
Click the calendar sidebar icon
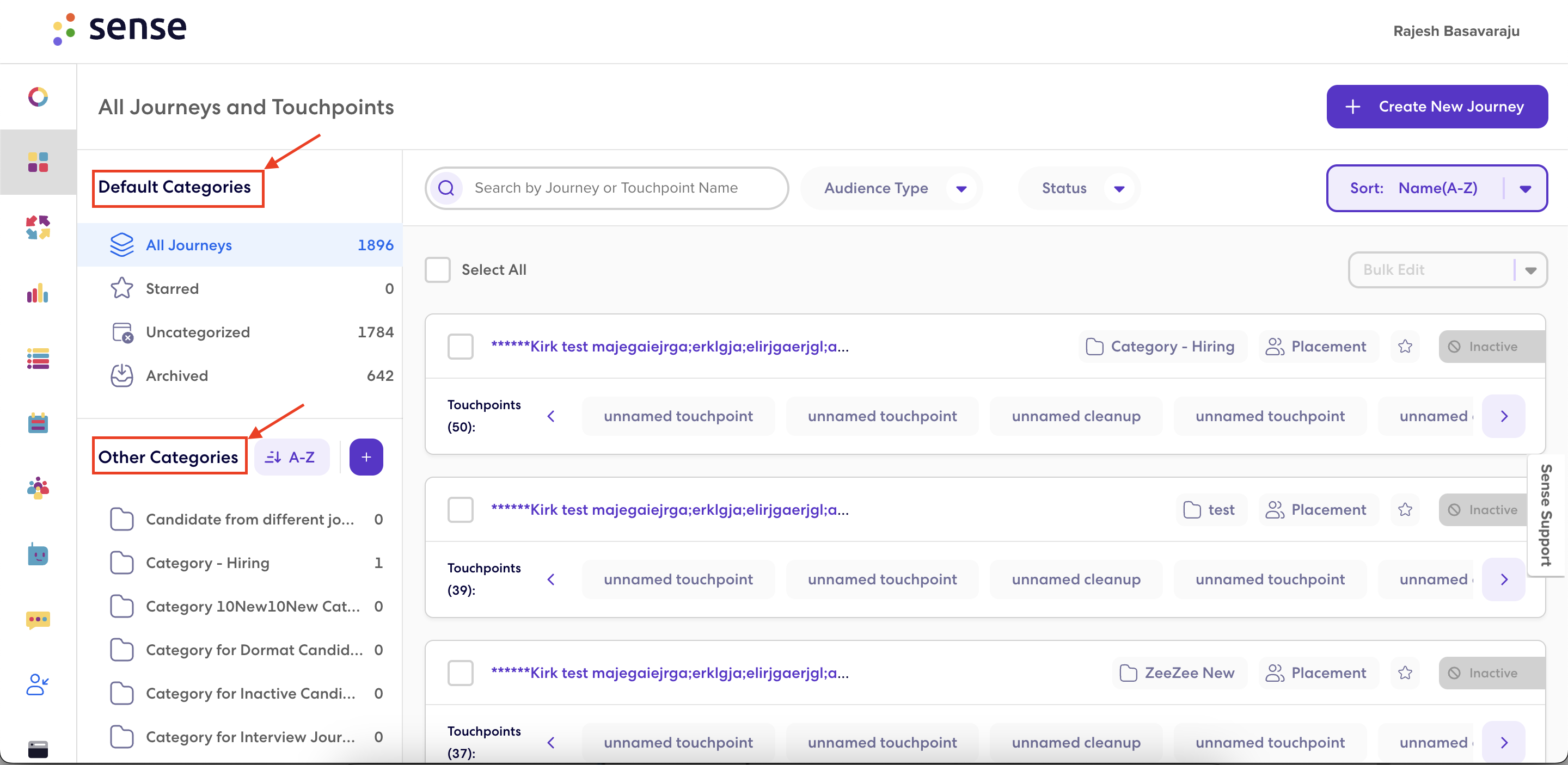(x=38, y=423)
